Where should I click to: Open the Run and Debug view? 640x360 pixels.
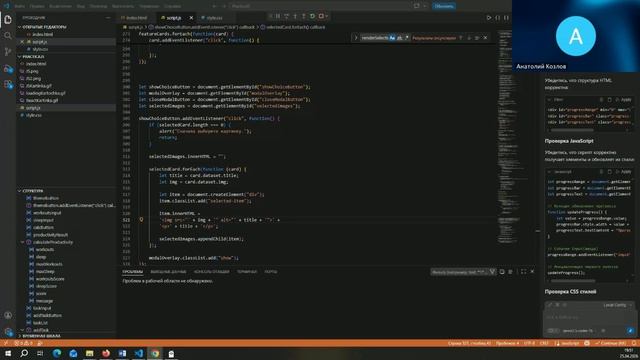coord(8,68)
